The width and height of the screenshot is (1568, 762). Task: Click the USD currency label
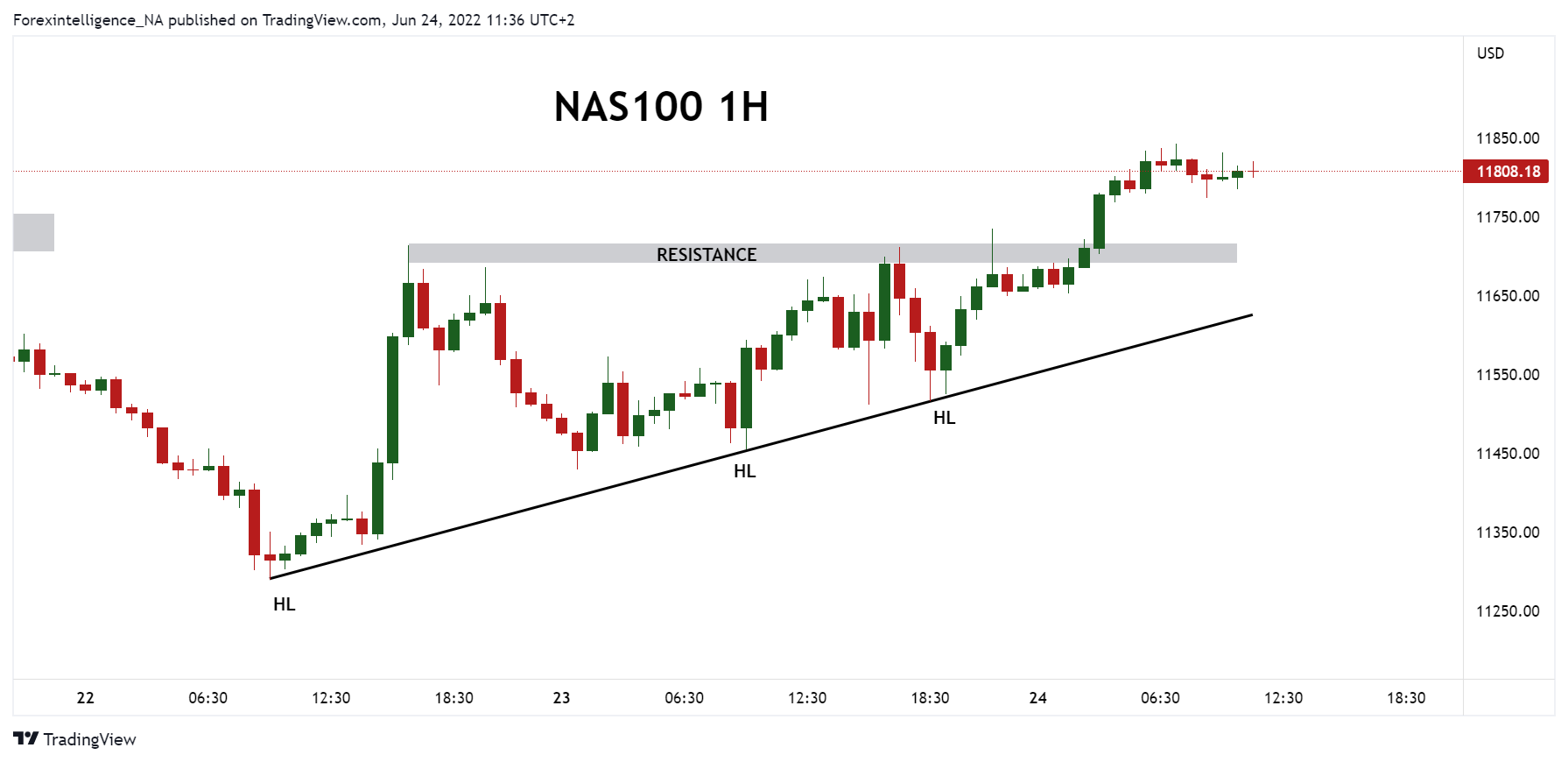click(x=1490, y=53)
